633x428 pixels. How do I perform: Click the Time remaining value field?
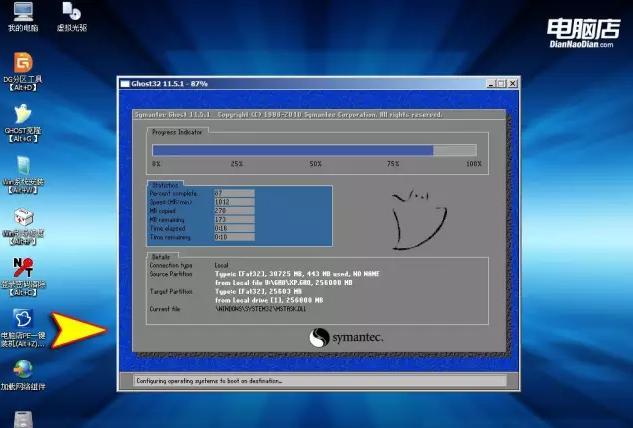pos(234,237)
